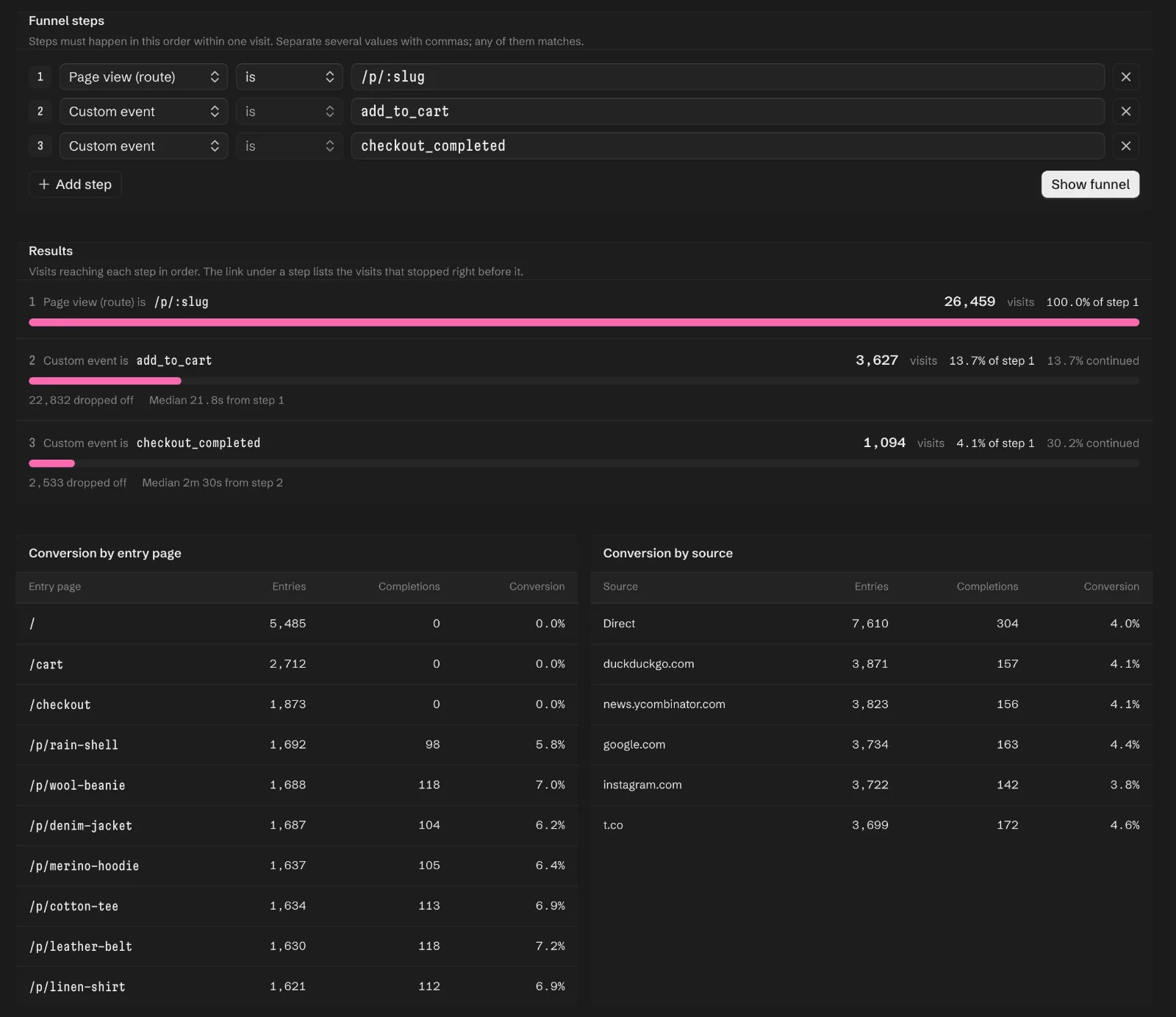The image size is (1176, 1017).
Task: Focus the add_to_cart input field
Action: click(728, 111)
